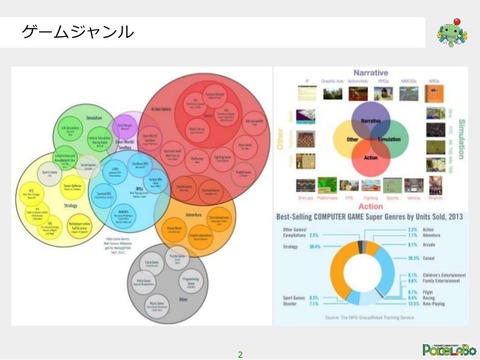Click the Role-Playing 12.3% label

click(426, 304)
